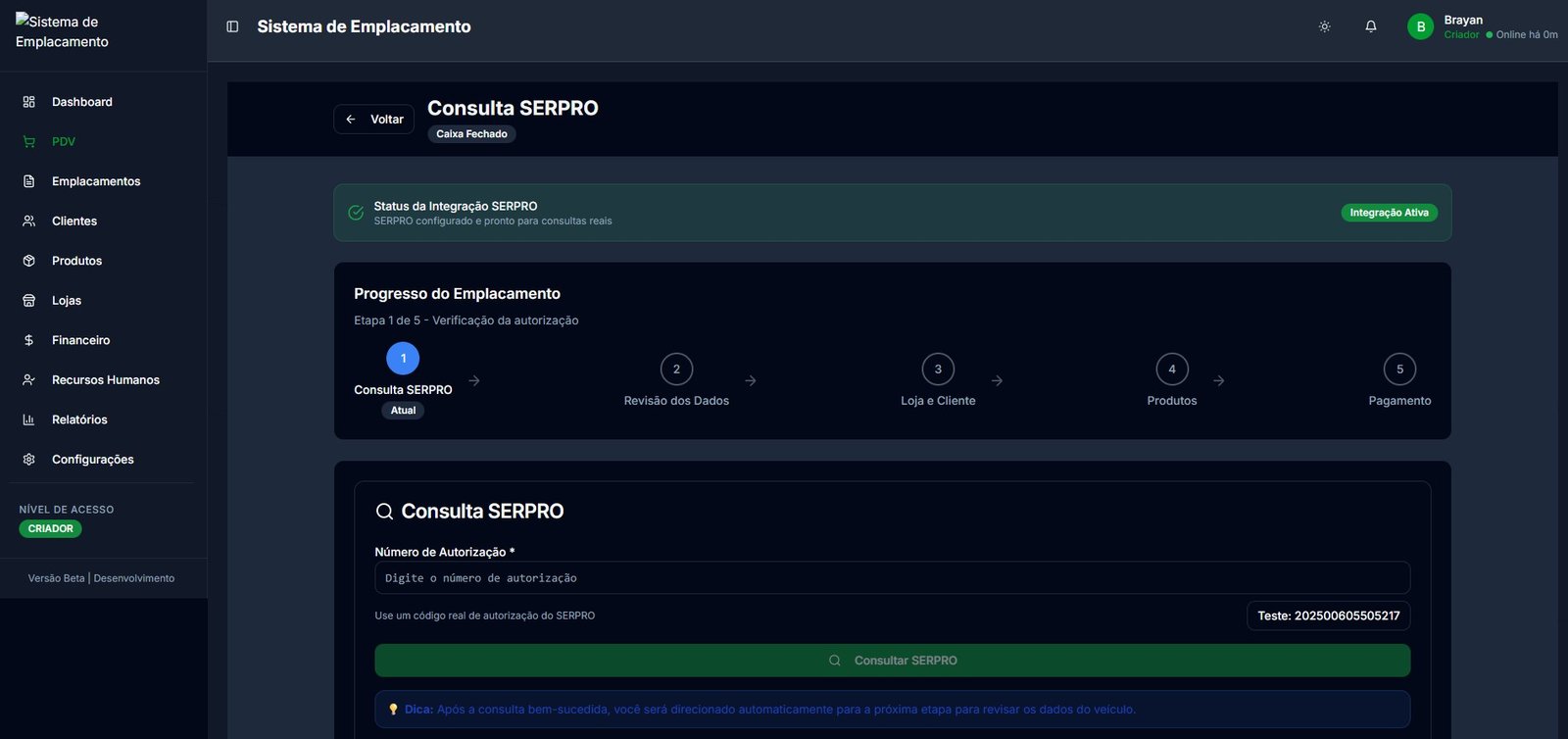Click the Clientes people icon
This screenshot has height=739, width=1568.
(x=29, y=222)
